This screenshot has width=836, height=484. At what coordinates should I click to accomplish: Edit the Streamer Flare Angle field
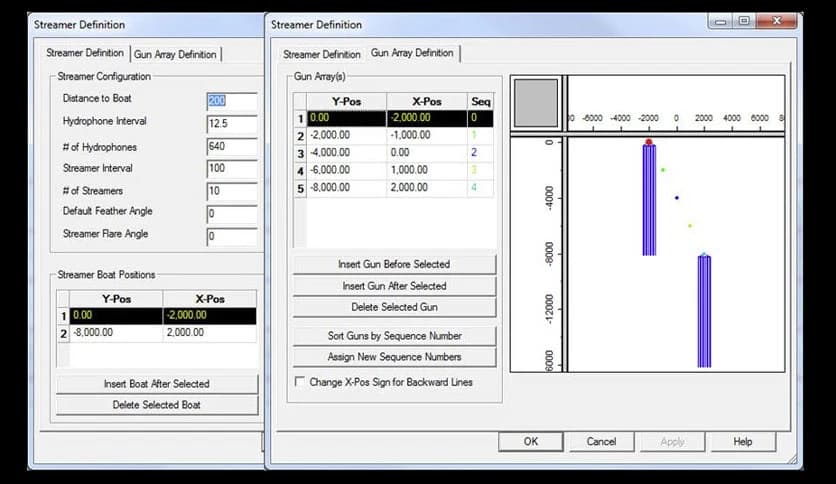click(x=232, y=237)
